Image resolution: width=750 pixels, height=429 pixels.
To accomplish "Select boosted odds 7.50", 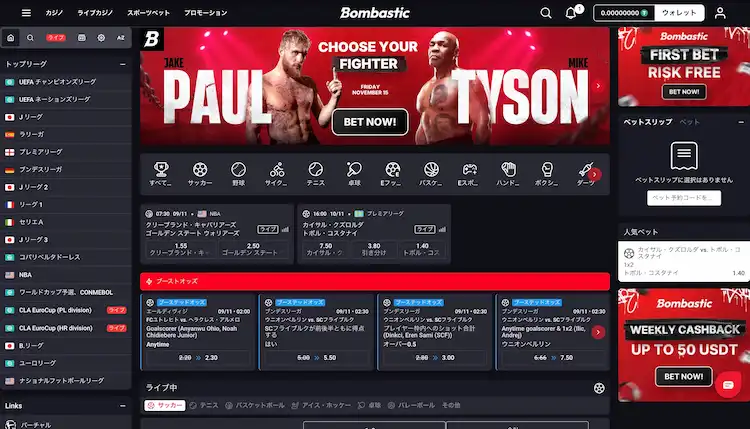I will coord(553,358).
